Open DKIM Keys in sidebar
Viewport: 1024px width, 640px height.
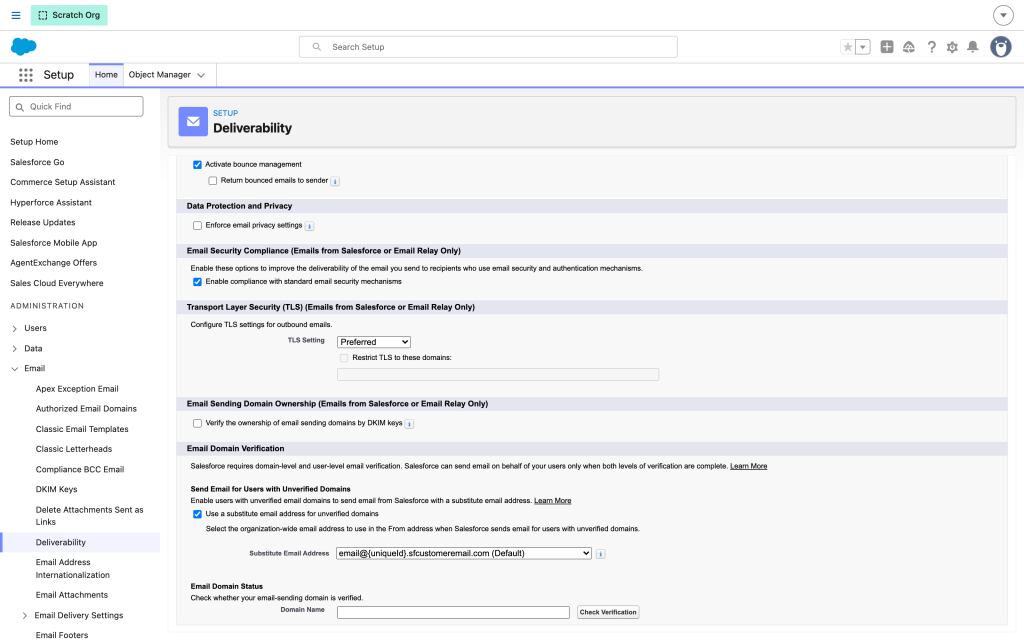(56, 490)
